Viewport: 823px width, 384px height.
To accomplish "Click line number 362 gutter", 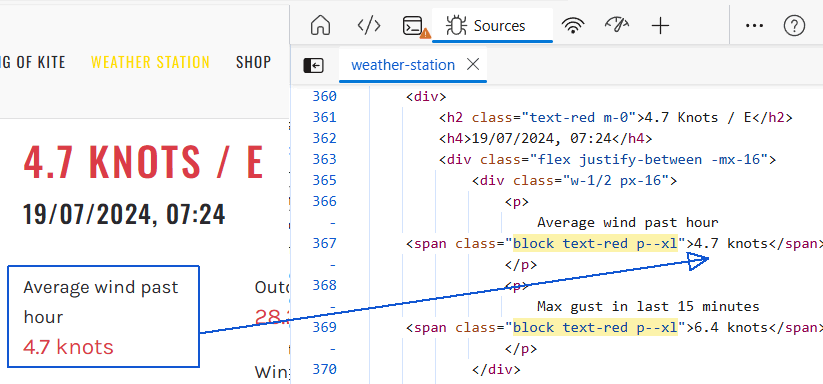I will (x=324, y=138).
